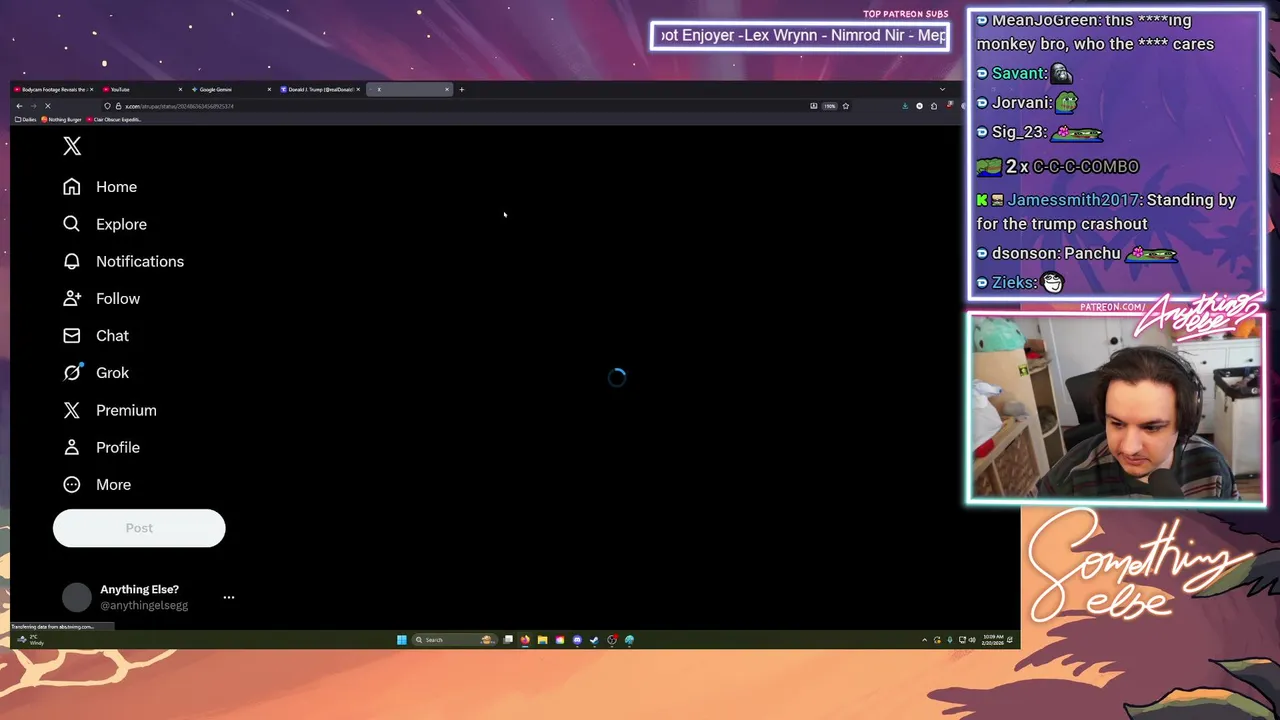Close the Google Gemini tab
1280x720 pixels.
pyautogui.click(x=269, y=89)
